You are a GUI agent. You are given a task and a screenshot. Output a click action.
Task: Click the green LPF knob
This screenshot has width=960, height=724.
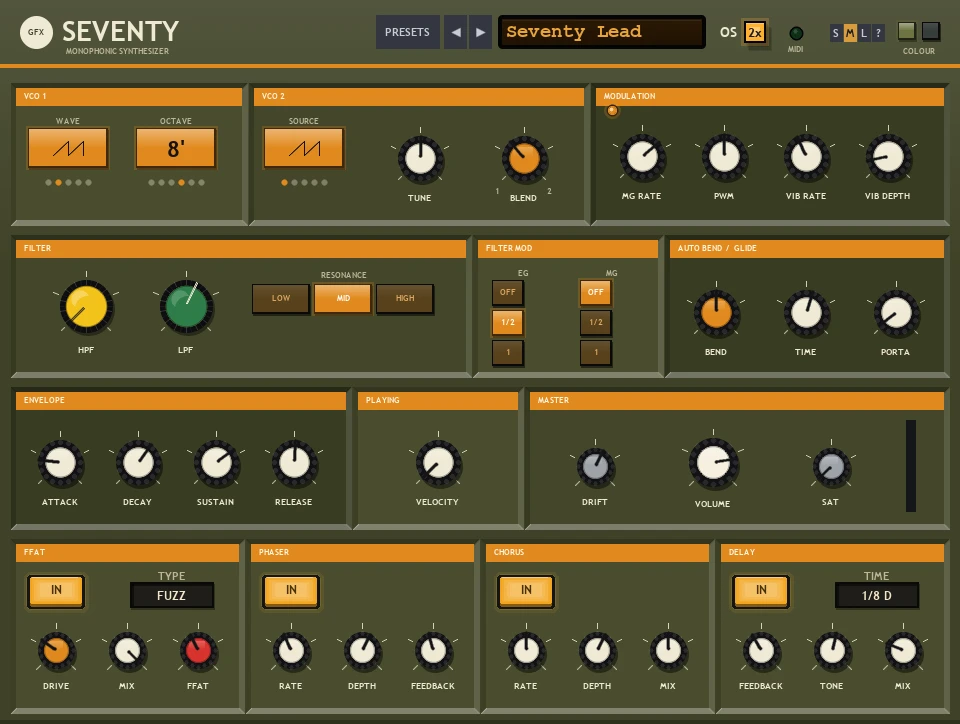[x=187, y=307]
